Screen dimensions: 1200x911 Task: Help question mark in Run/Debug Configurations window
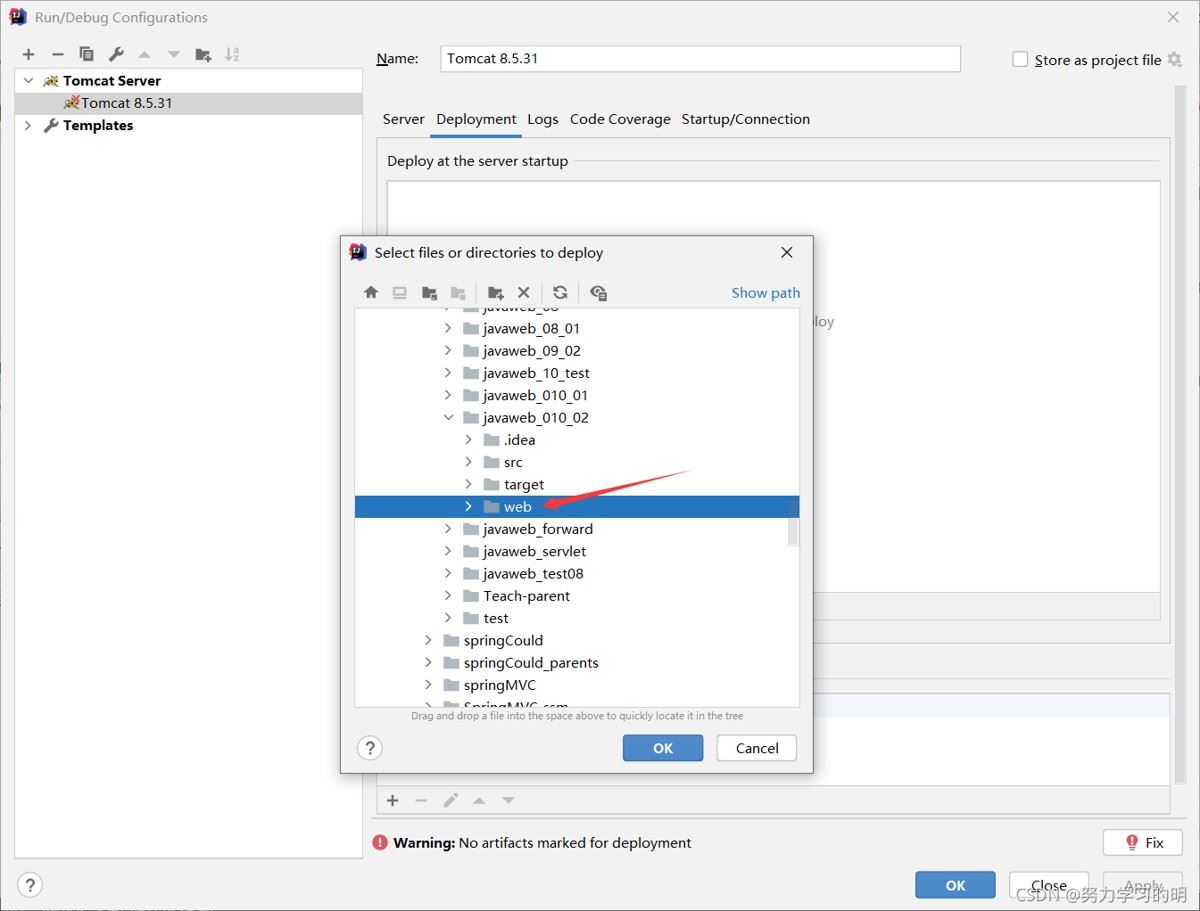click(x=30, y=885)
